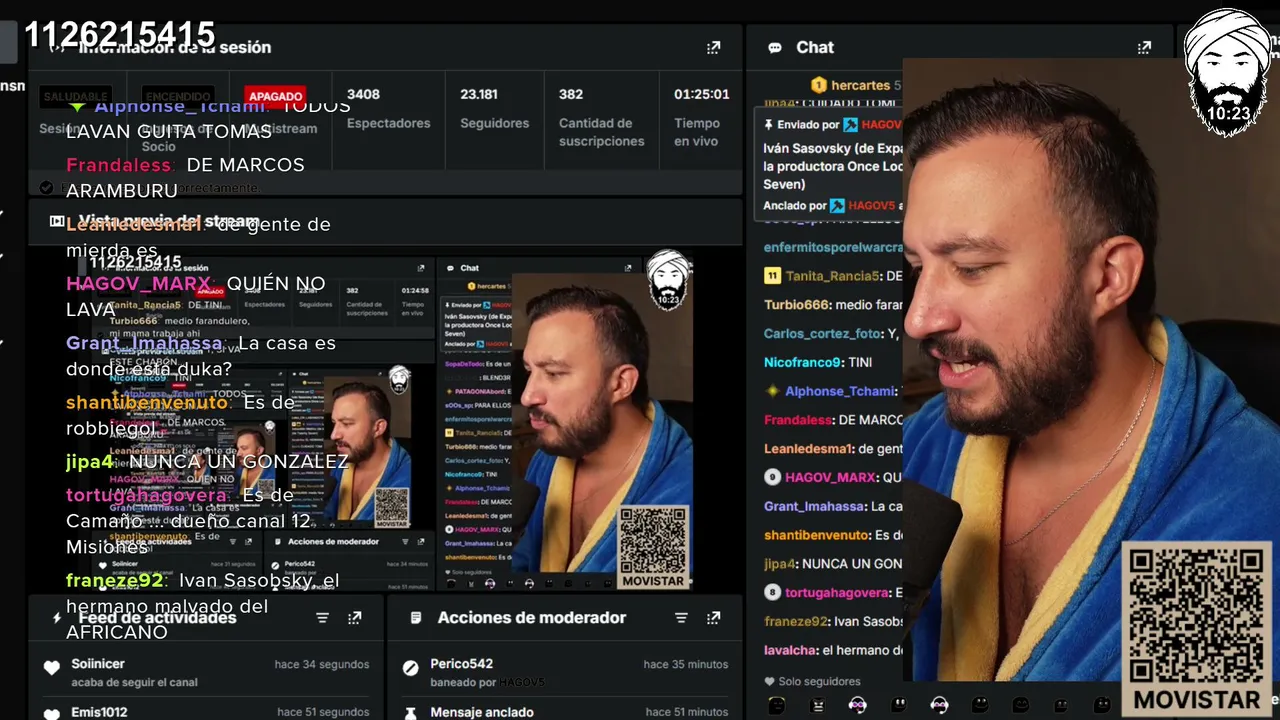This screenshot has height=720, width=1280.
Task: Pop out the Feed de actividades panel
Action: [x=354, y=618]
